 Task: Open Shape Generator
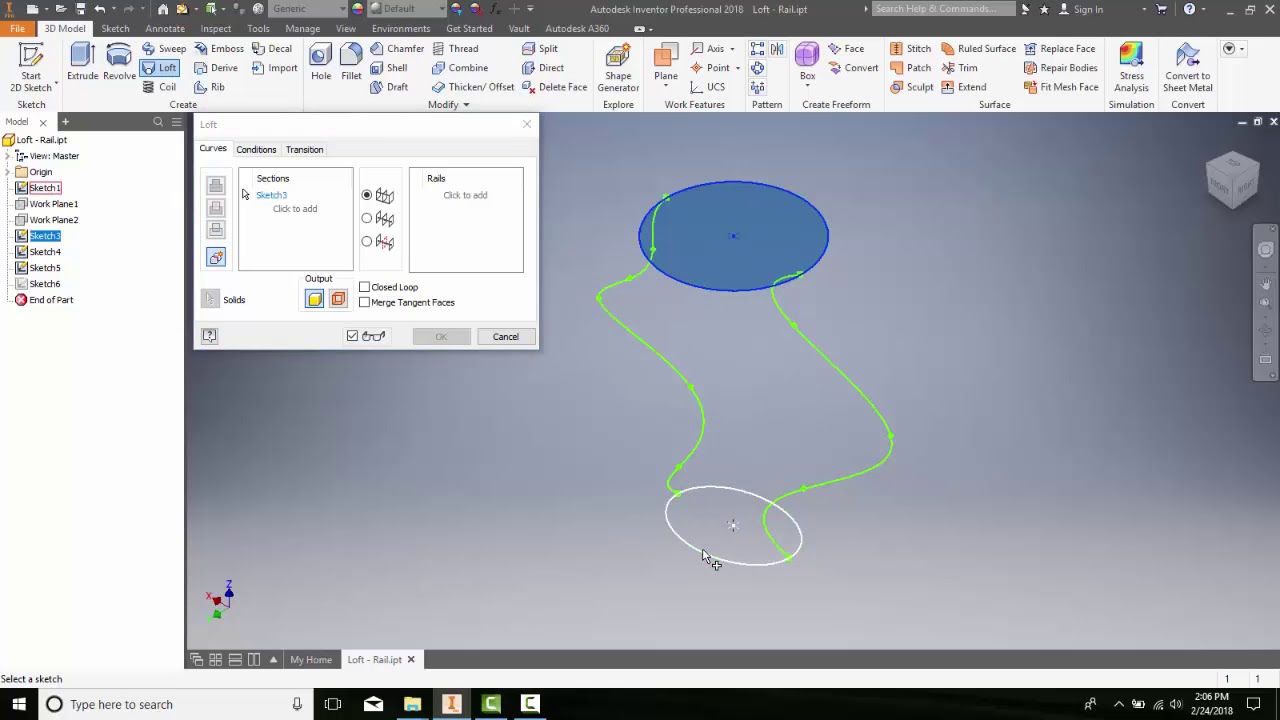pyautogui.click(x=618, y=68)
